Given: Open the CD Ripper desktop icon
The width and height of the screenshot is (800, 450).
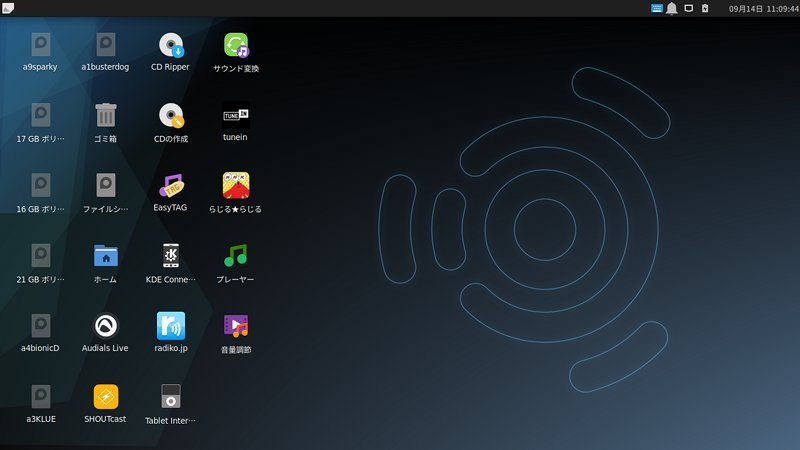Looking at the screenshot, I should [x=171, y=46].
